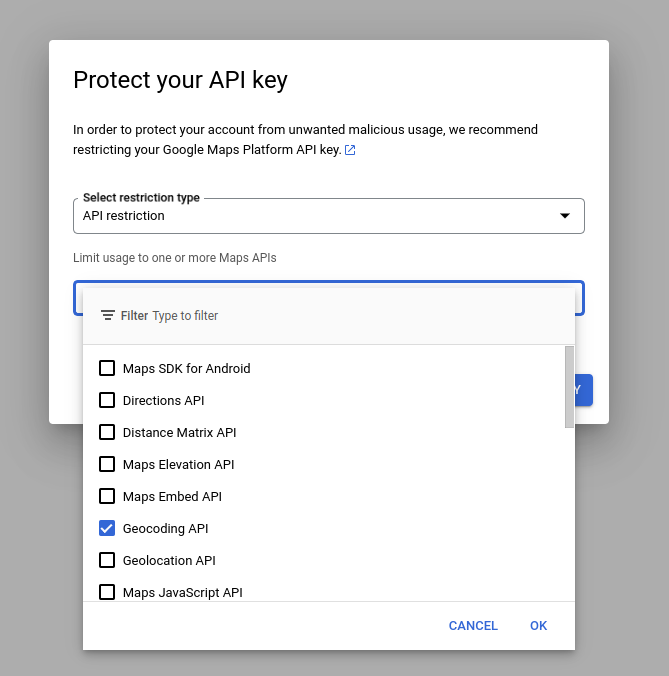Toggle the Maps Embed API checkbox
669x676 pixels.
[x=107, y=496]
